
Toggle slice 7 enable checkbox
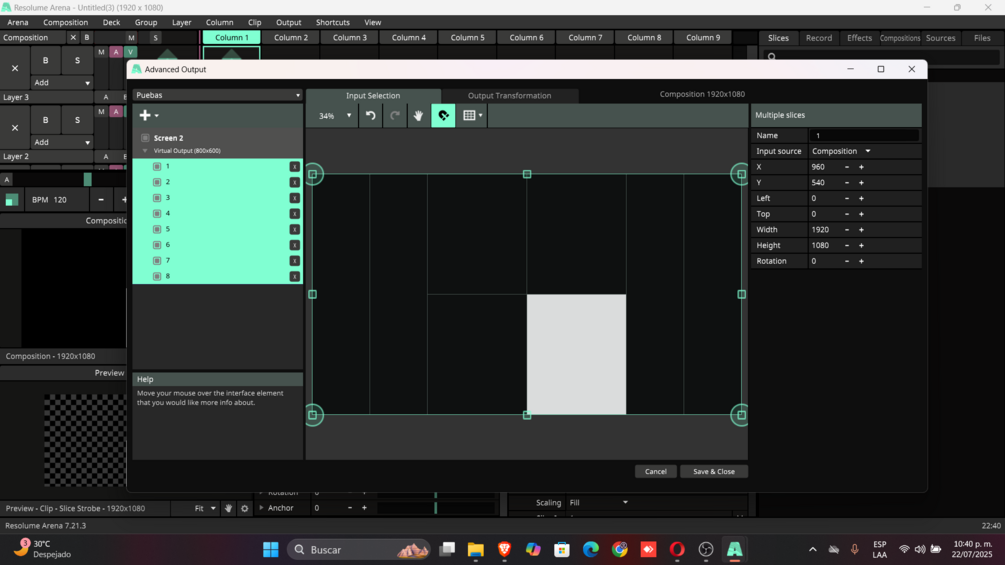[x=157, y=261]
